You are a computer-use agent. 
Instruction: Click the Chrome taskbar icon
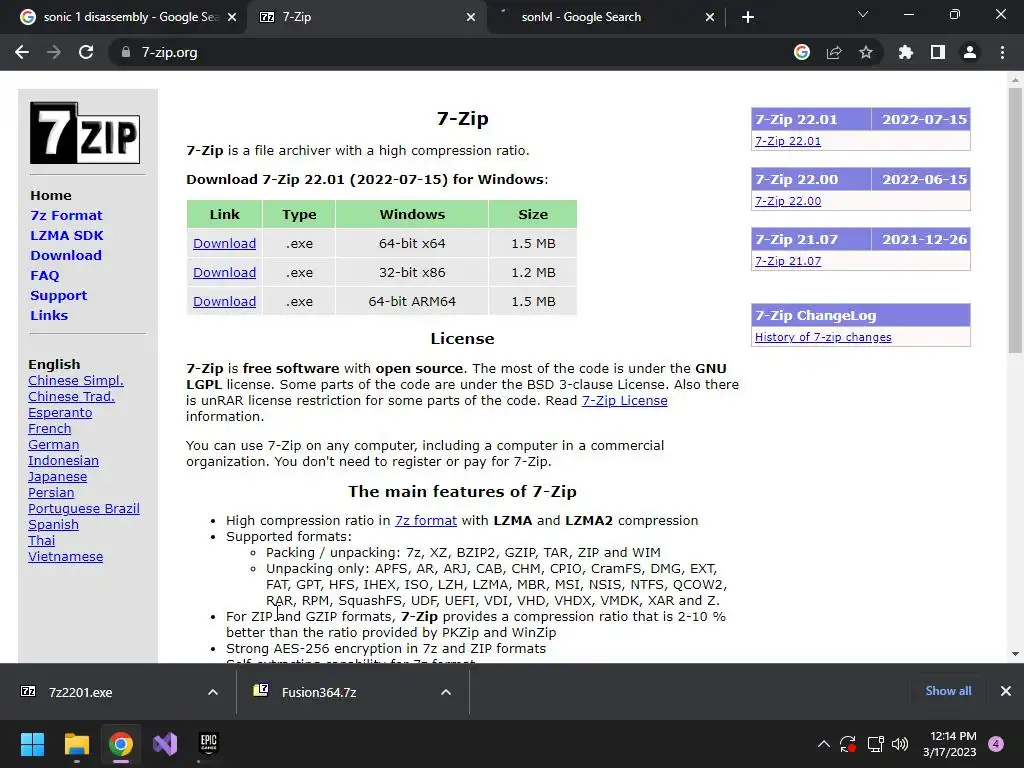click(x=121, y=744)
